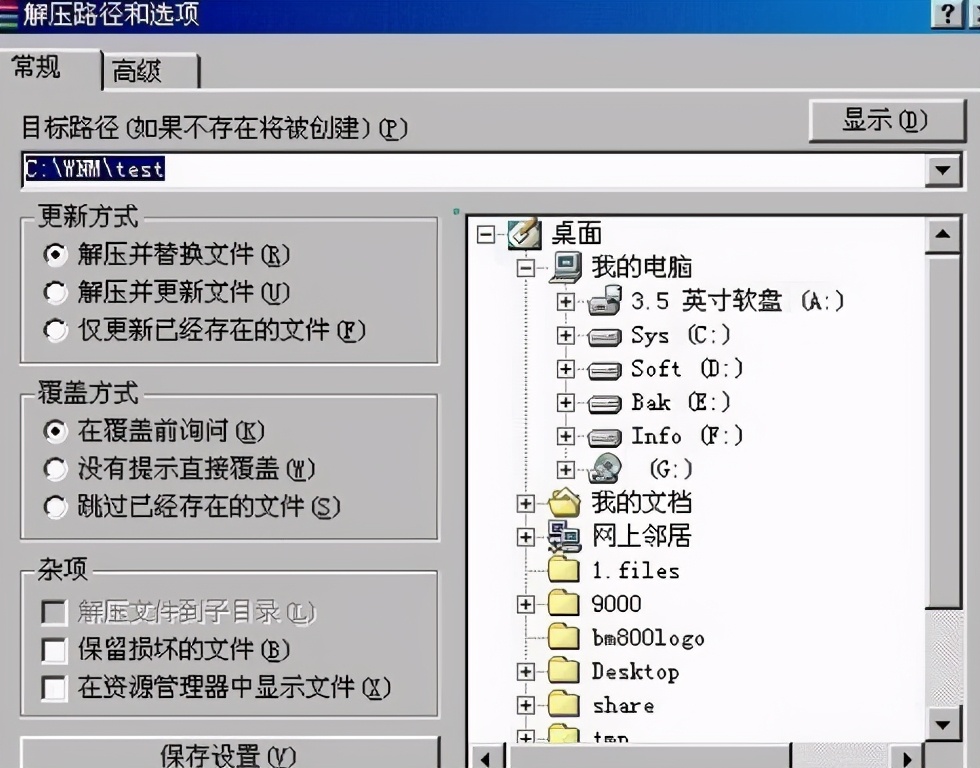The width and height of the screenshot is (980, 768).
Task: Select the 桌面 desktop icon in tree
Action: pyautogui.click(x=524, y=233)
